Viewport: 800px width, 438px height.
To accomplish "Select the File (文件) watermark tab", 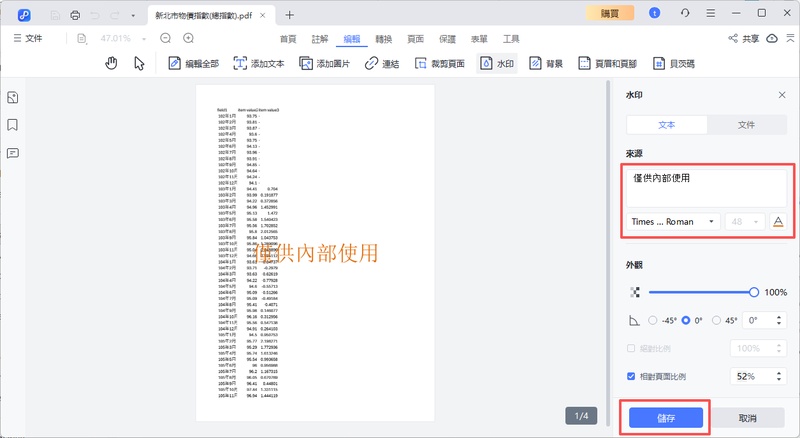I will click(746, 125).
